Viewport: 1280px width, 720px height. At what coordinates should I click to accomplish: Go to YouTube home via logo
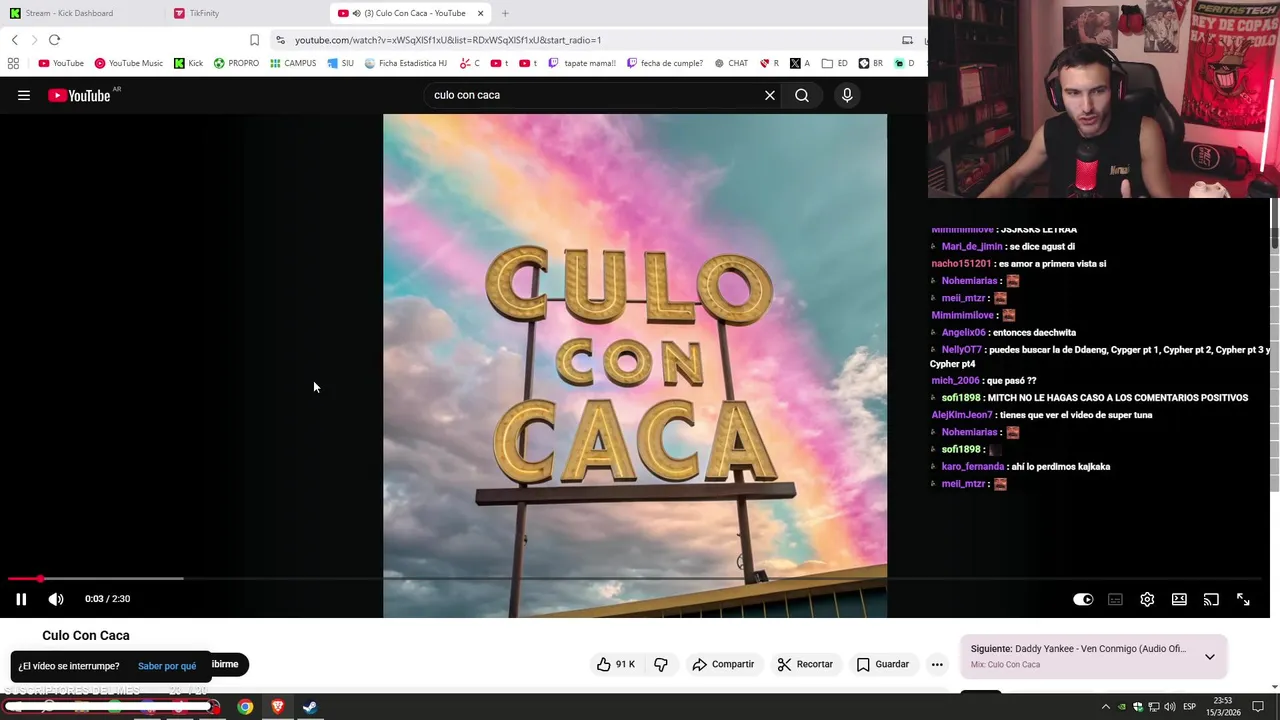[80, 95]
